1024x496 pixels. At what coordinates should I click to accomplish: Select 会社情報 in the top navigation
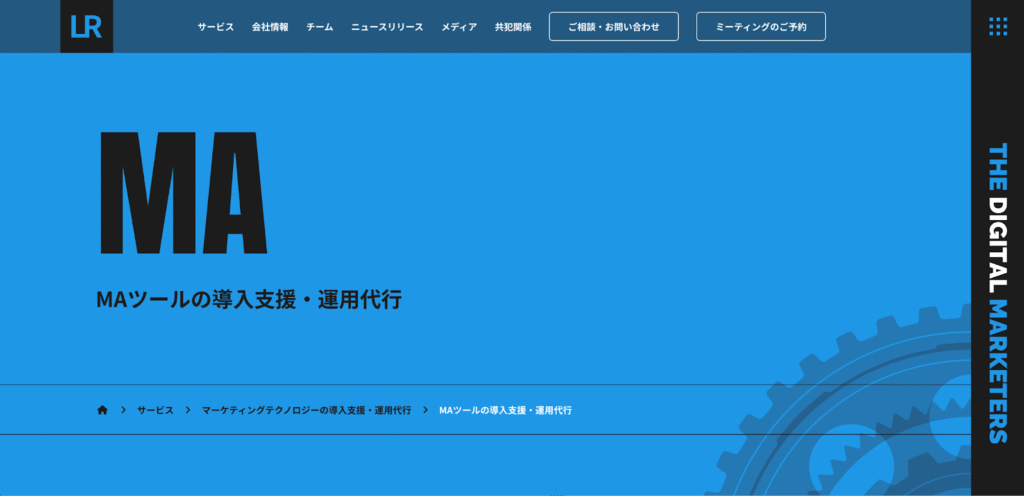tap(270, 27)
